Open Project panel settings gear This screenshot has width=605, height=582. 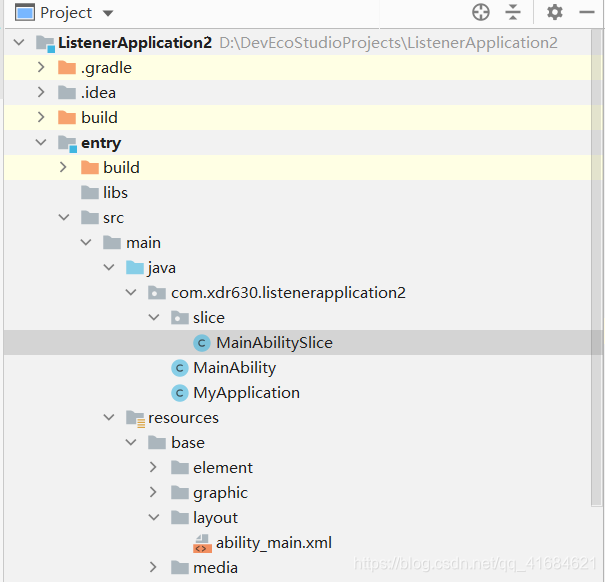pos(555,12)
